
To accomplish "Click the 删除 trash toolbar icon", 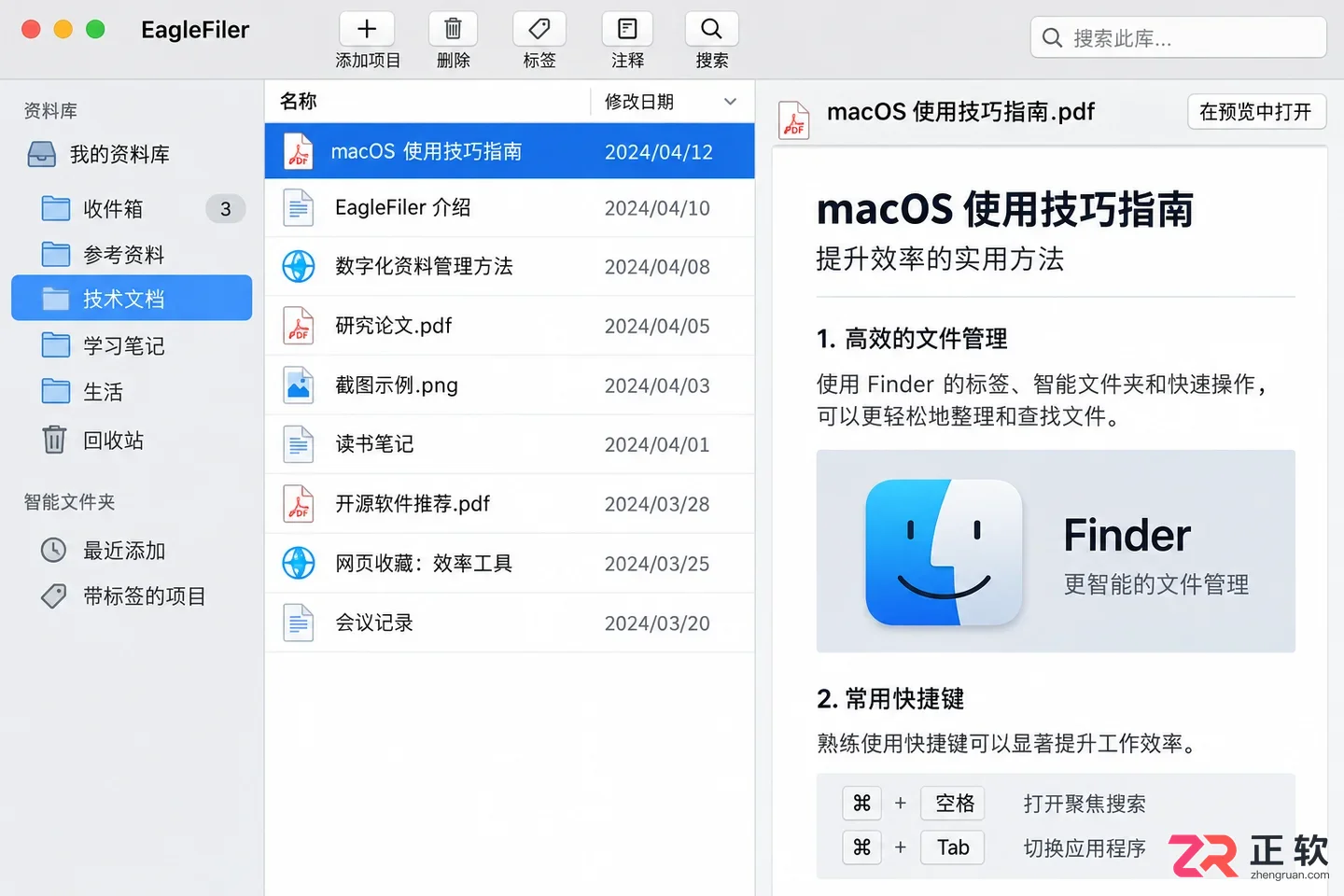I will [x=453, y=29].
